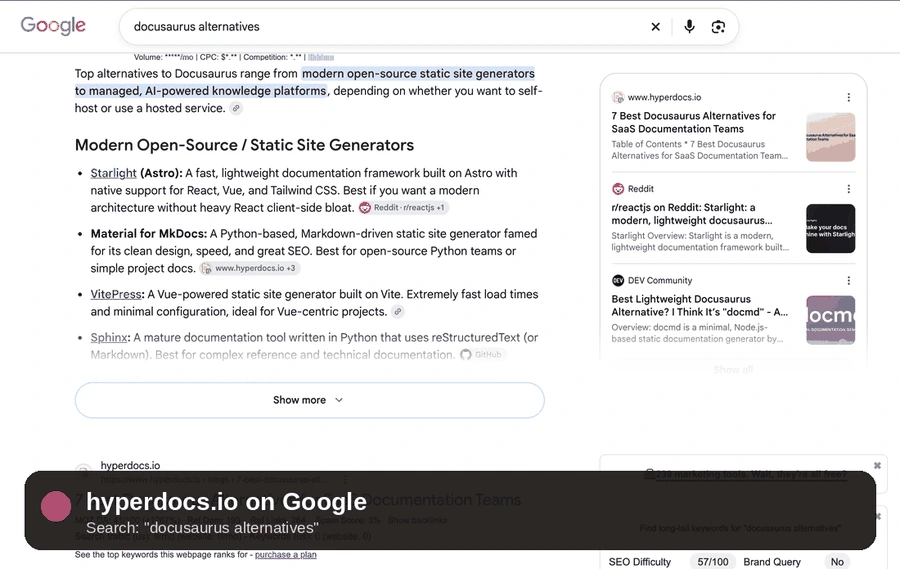The height and width of the screenshot is (569, 900).
Task: Open options menu for Reddit source card
Action: [848, 189]
